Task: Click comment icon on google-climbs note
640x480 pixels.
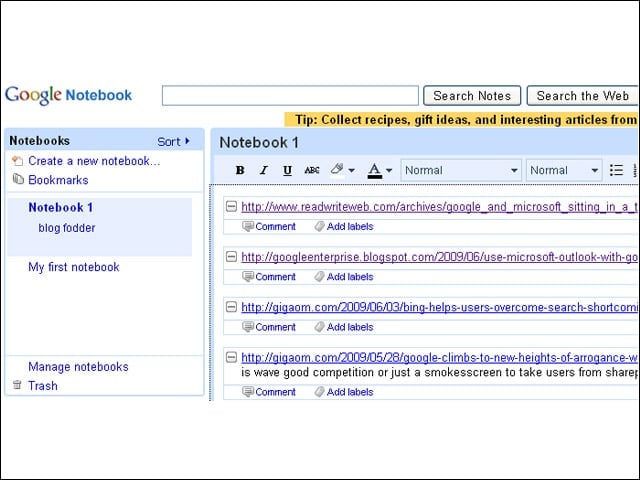Action: click(x=248, y=391)
